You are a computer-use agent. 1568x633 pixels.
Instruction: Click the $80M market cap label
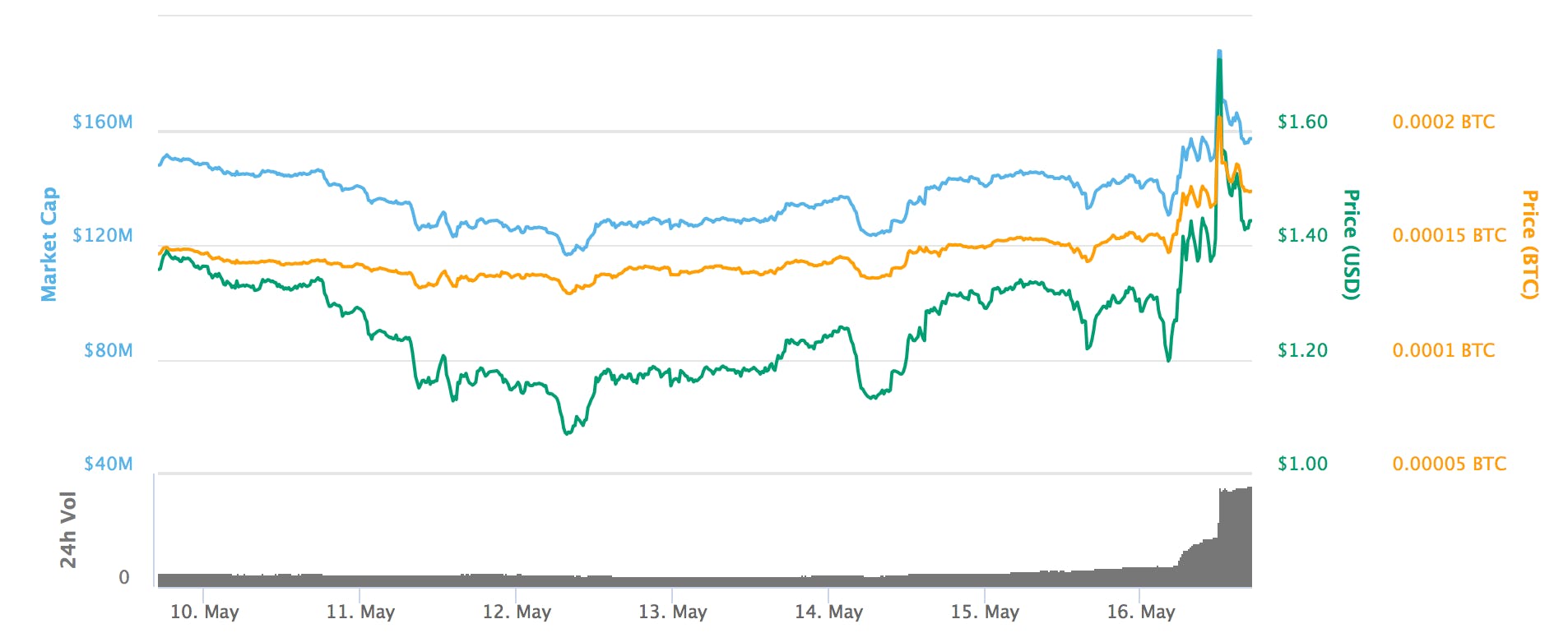pos(108,350)
